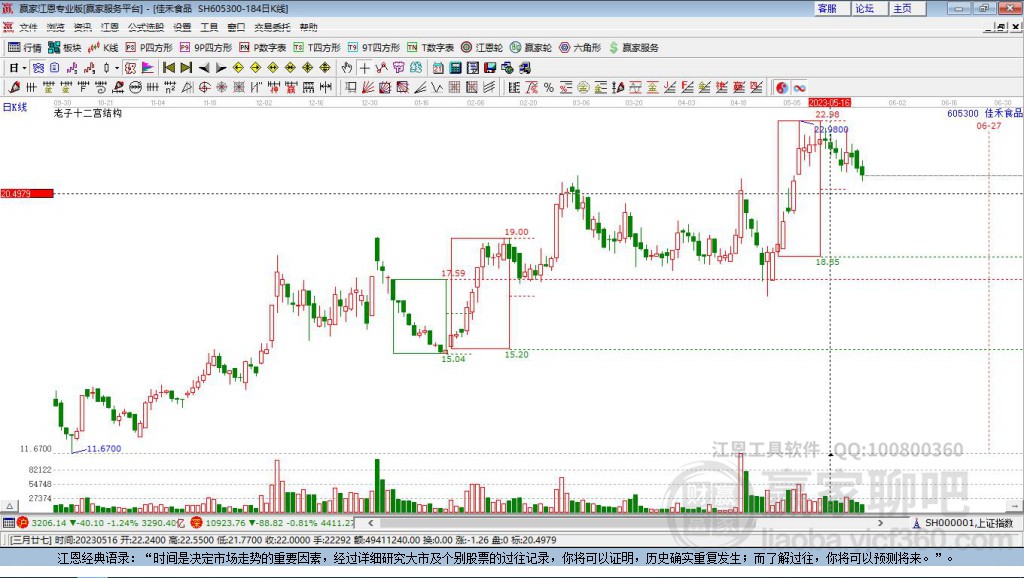Image resolution: width=1024 pixels, height=578 pixels.
Task: Open the 帮助 menu
Action: [x=308, y=27]
